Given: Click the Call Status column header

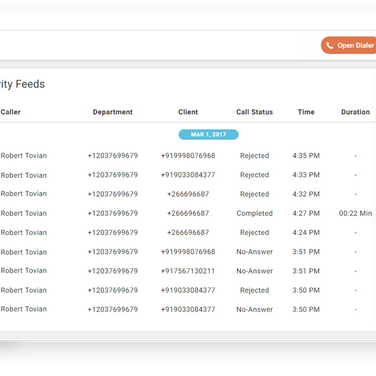Looking at the screenshot, I should pyautogui.click(x=255, y=112).
